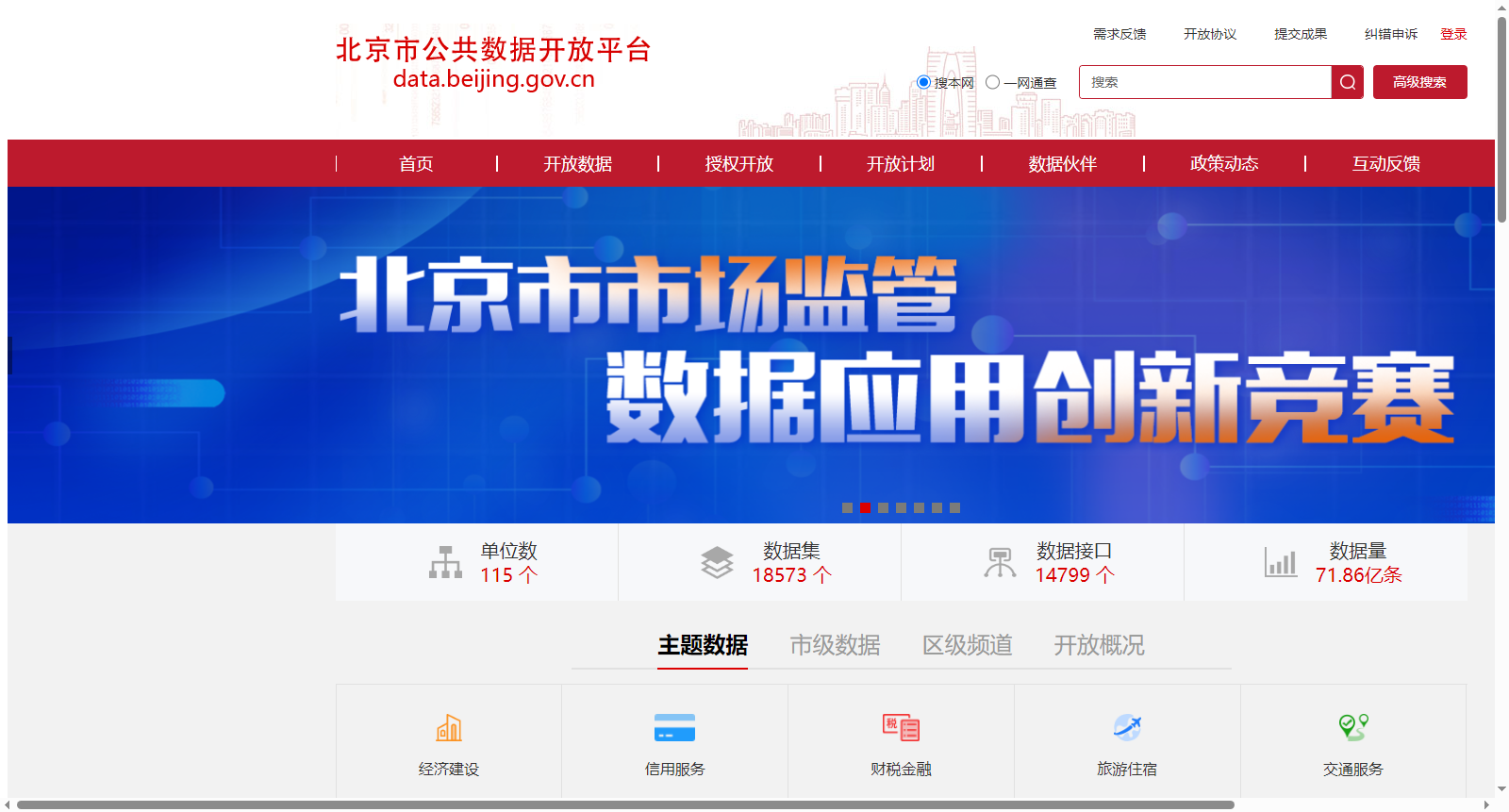Image resolution: width=1509 pixels, height=812 pixels.
Task: Click the 登录 login link
Action: click(x=1453, y=34)
